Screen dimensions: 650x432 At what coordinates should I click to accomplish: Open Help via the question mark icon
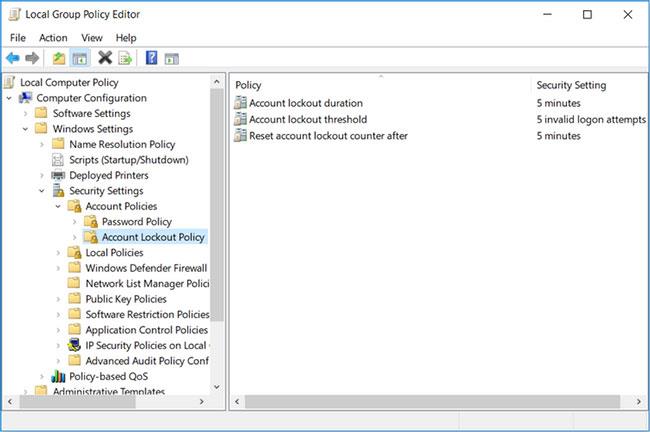151,58
